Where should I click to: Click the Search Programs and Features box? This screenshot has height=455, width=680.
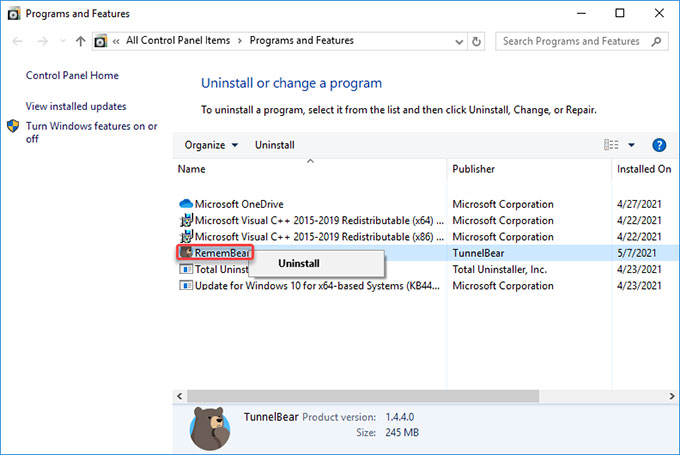click(582, 41)
